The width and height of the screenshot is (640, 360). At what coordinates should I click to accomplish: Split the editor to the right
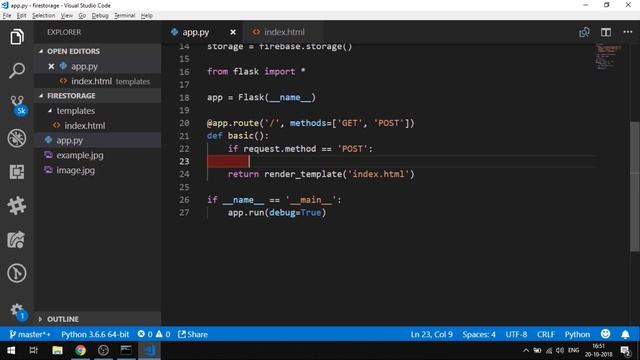[606, 32]
